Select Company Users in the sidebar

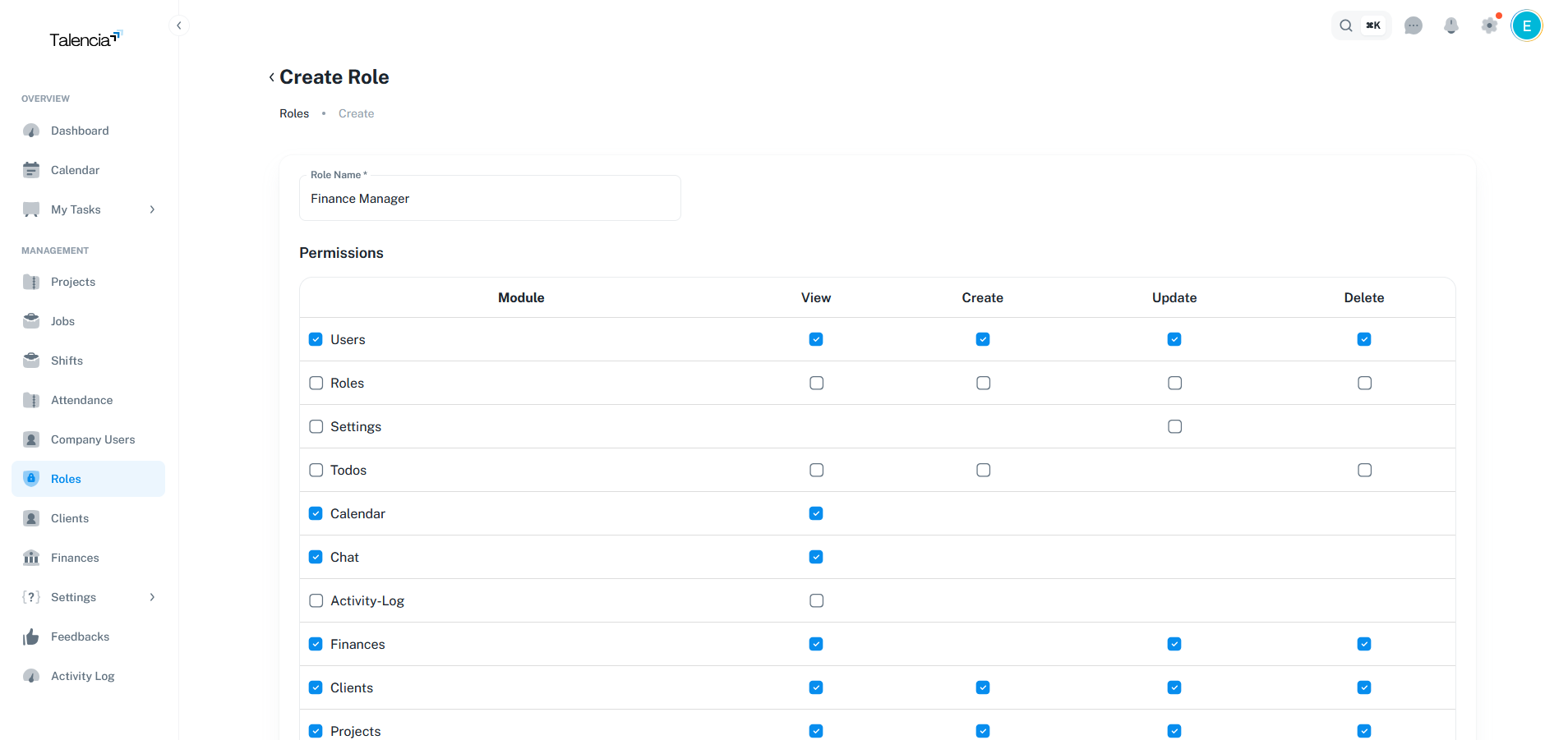click(93, 439)
